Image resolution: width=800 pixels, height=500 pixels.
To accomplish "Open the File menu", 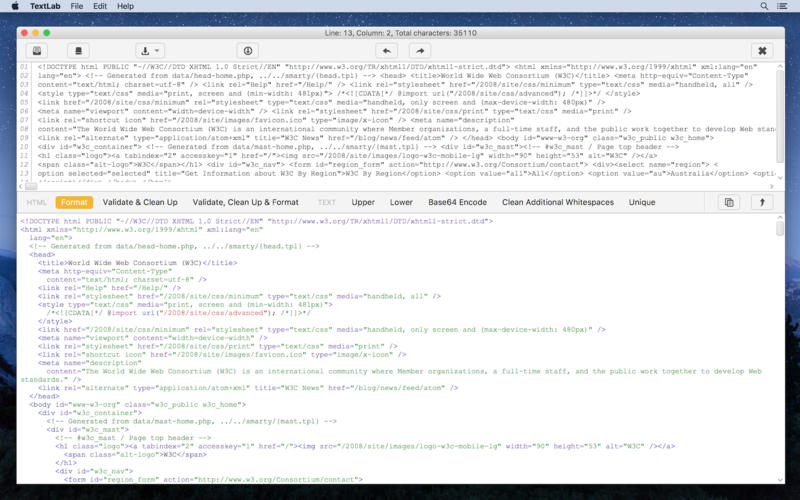I will pos(77,6).
